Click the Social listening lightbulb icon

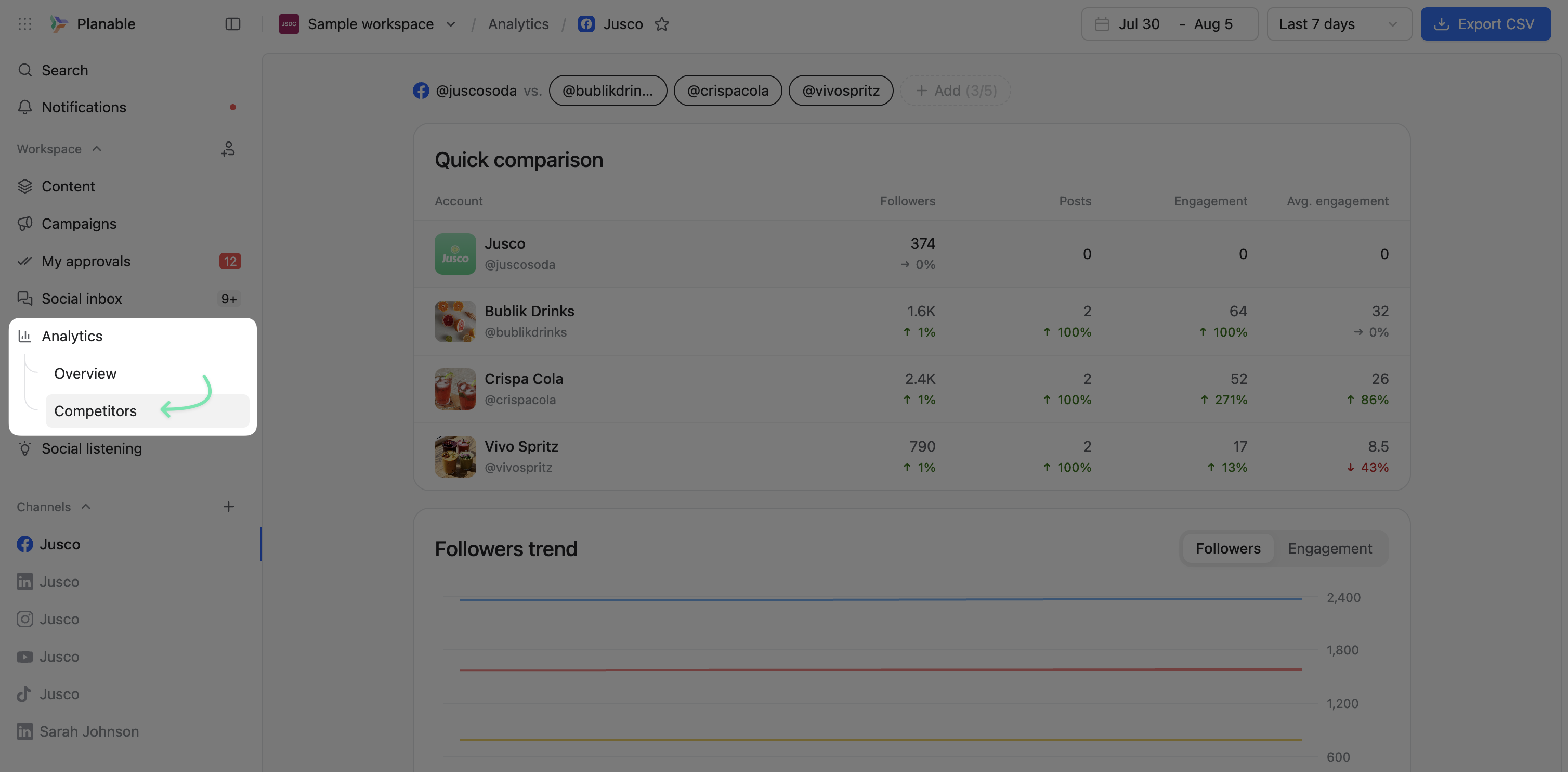point(25,448)
